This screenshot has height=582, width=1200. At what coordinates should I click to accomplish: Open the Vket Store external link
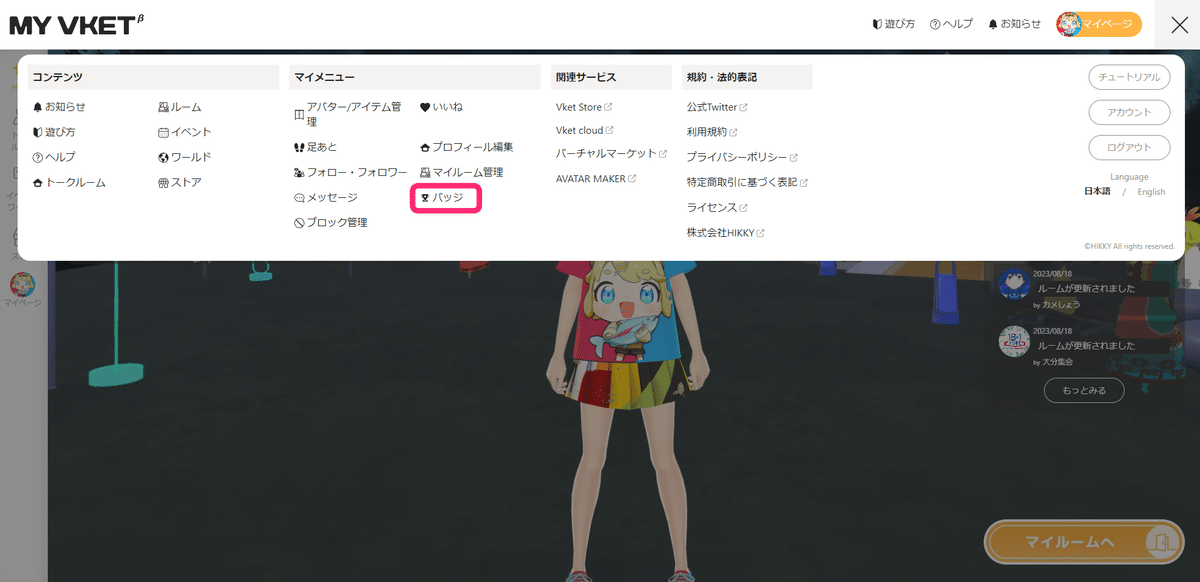(584, 107)
